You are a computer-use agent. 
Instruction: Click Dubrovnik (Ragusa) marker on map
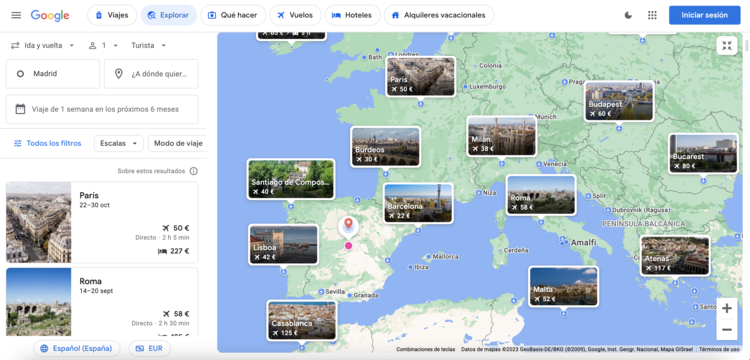pos(608,210)
